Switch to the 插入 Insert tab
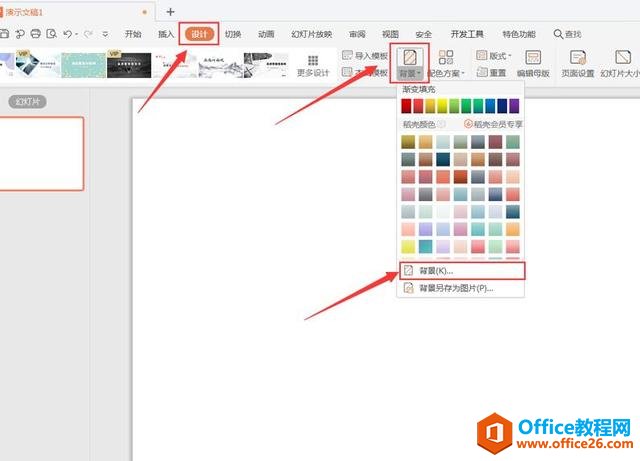 tap(166, 34)
